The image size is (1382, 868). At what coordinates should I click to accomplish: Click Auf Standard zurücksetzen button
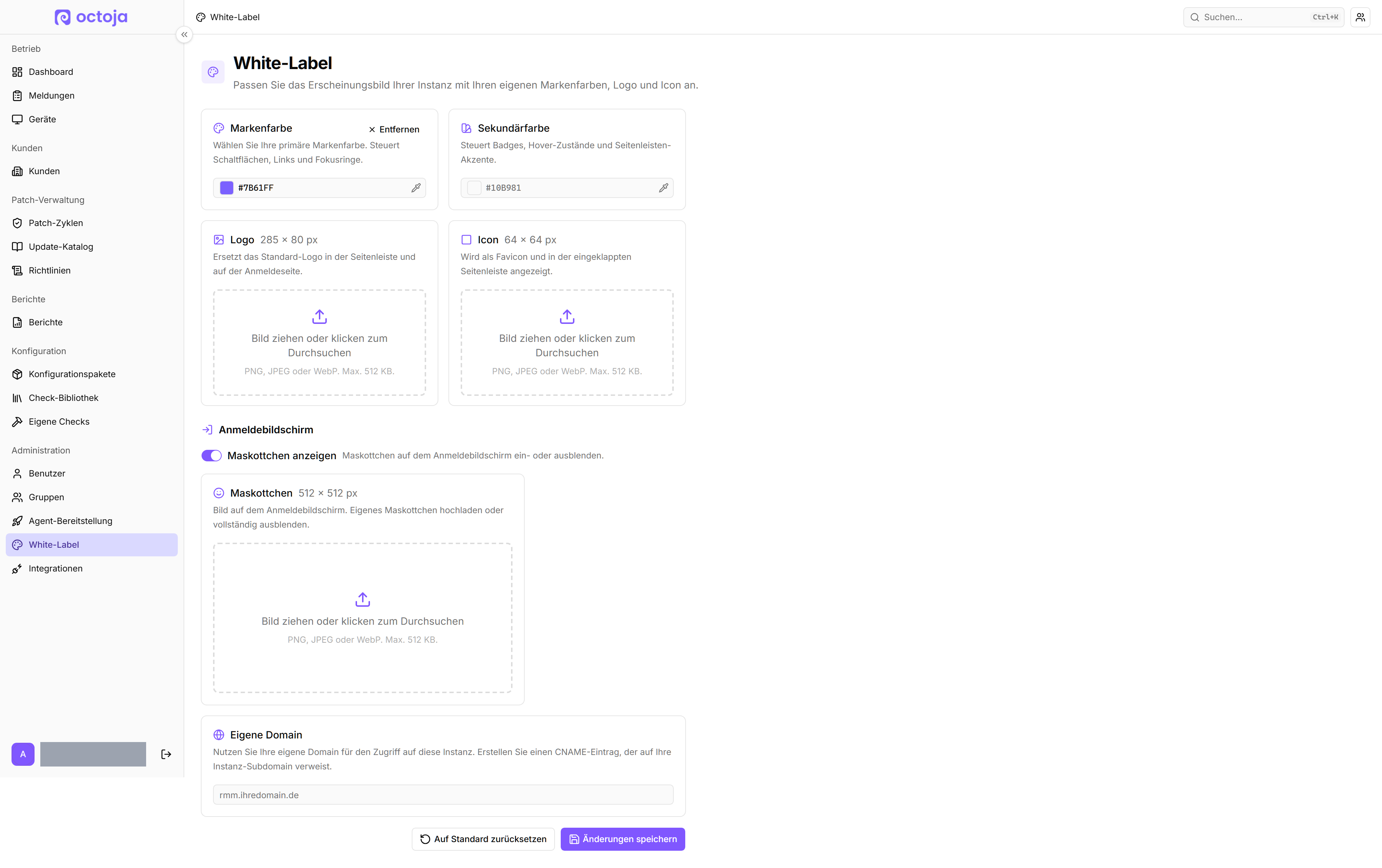point(483,839)
